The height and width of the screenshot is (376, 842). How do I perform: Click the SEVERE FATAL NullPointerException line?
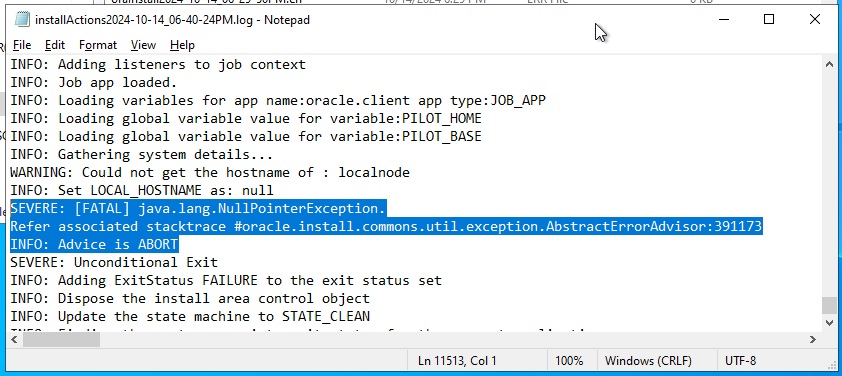click(198, 208)
